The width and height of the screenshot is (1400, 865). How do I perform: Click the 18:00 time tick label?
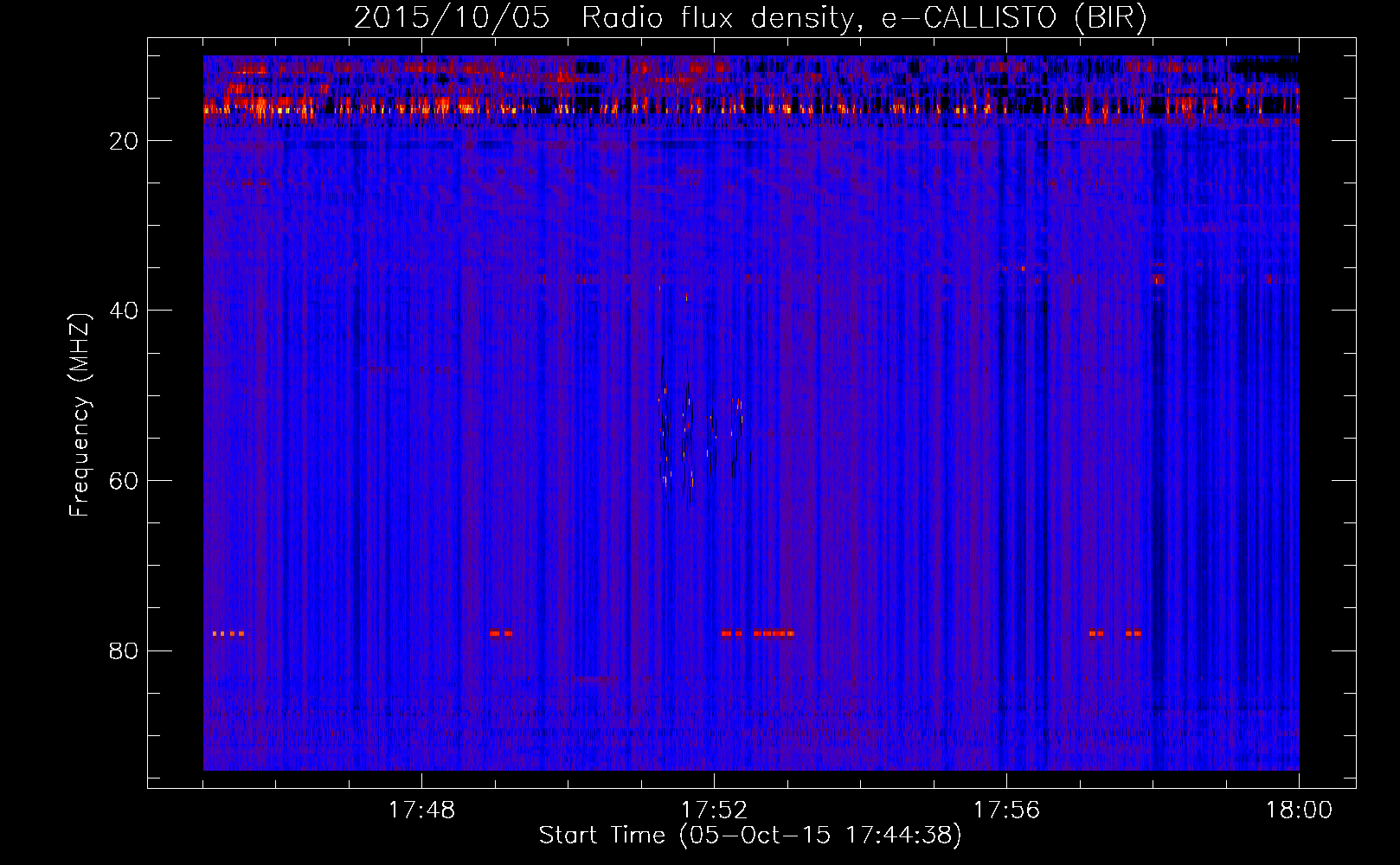[x=1299, y=811]
